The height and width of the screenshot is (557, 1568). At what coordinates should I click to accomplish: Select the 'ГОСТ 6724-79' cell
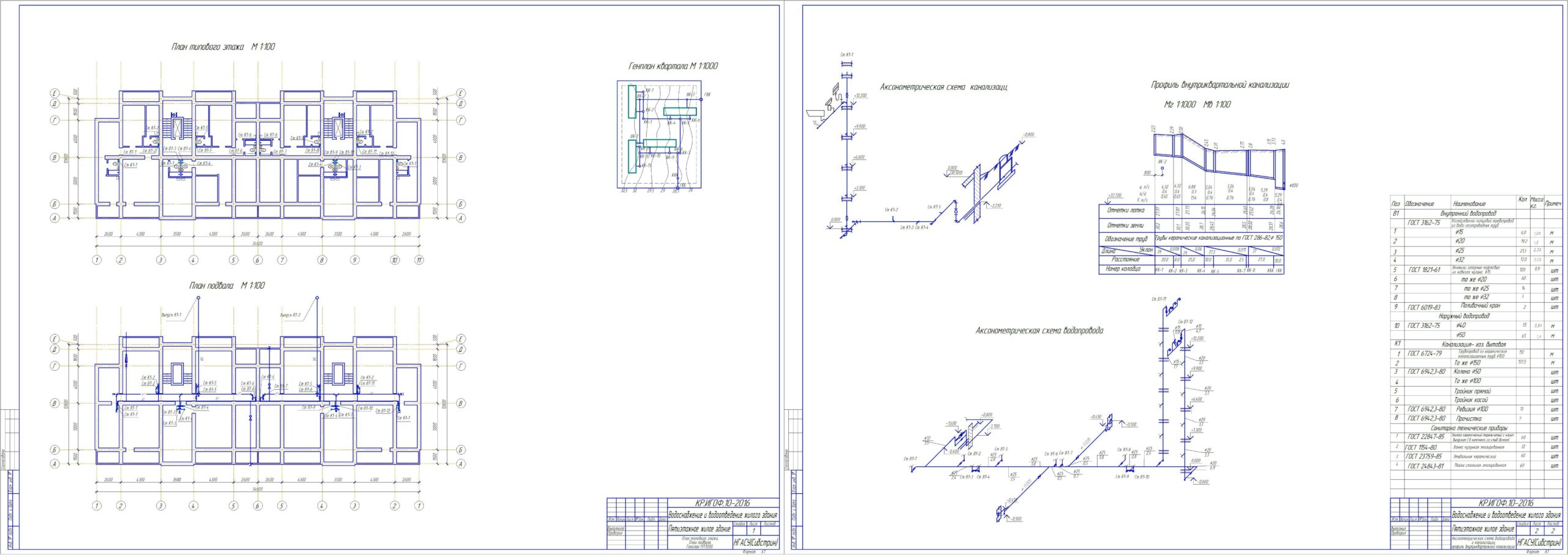click(x=1425, y=354)
